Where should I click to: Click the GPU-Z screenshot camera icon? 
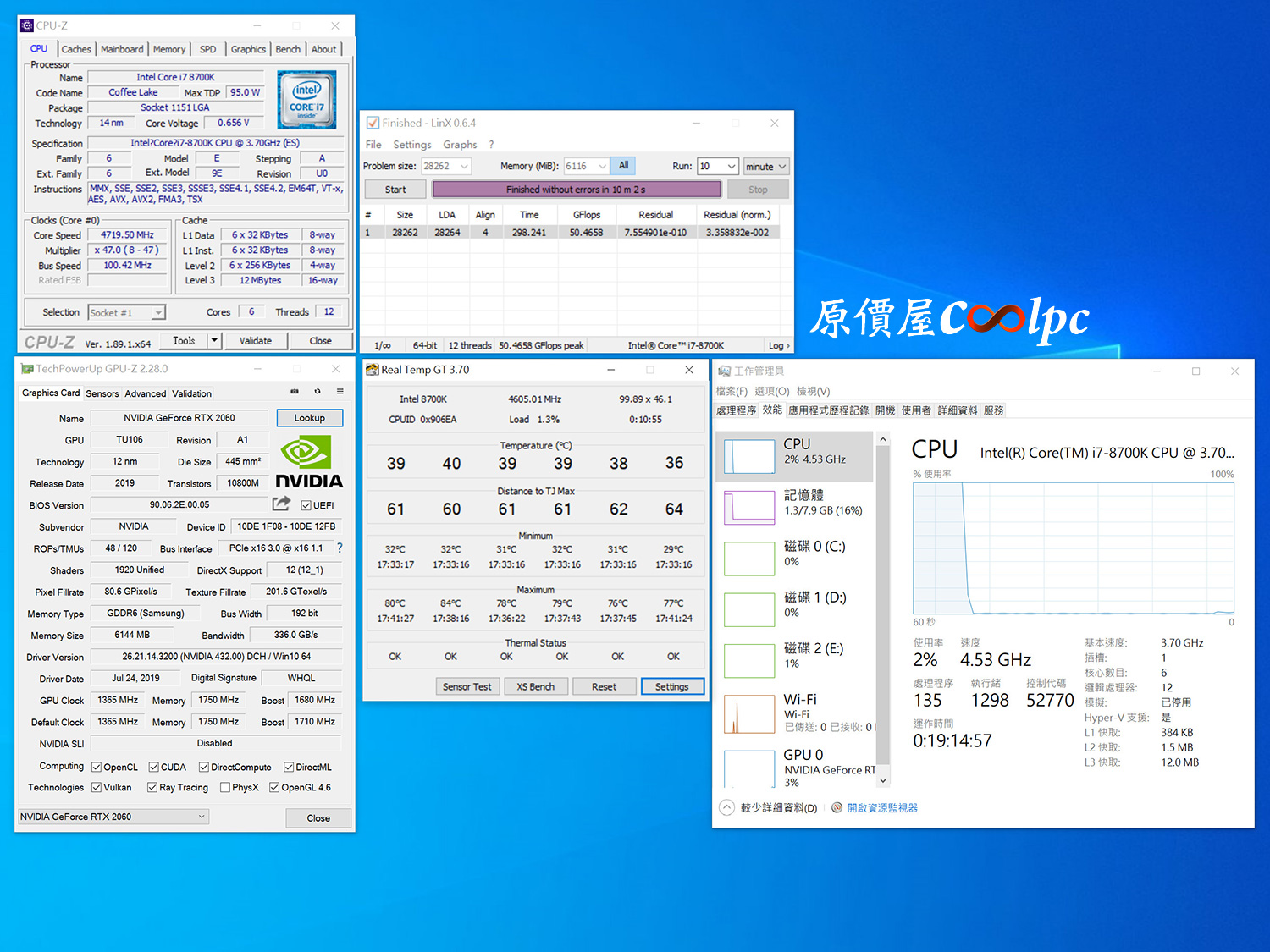(x=295, y=392)
